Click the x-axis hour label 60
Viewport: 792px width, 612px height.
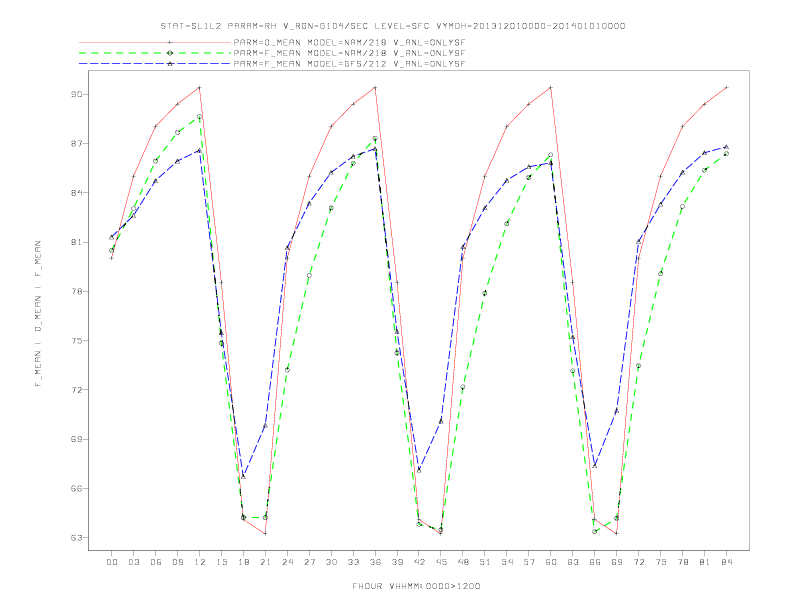551,562
